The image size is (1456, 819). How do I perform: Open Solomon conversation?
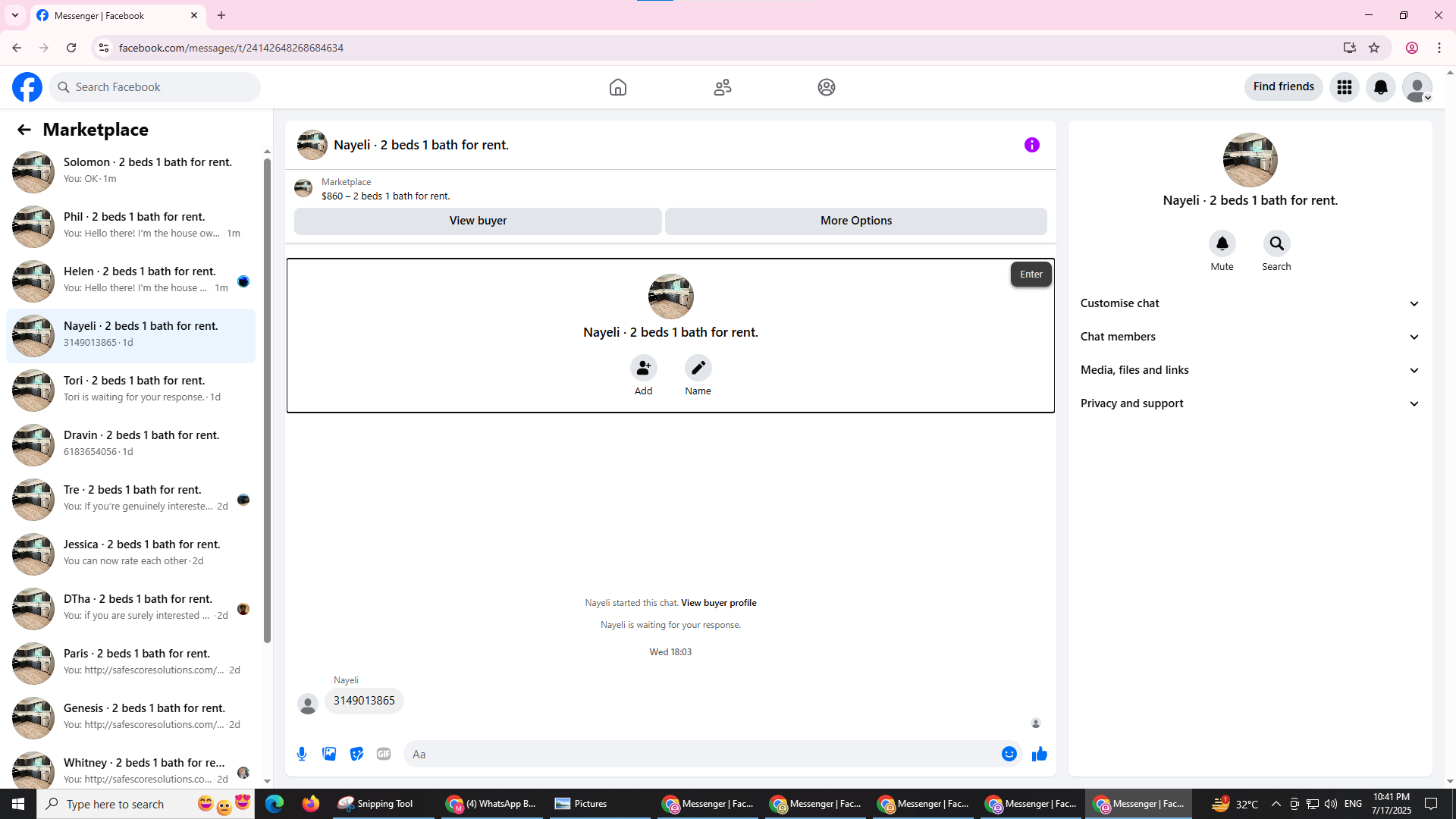(x=130, y=171)
